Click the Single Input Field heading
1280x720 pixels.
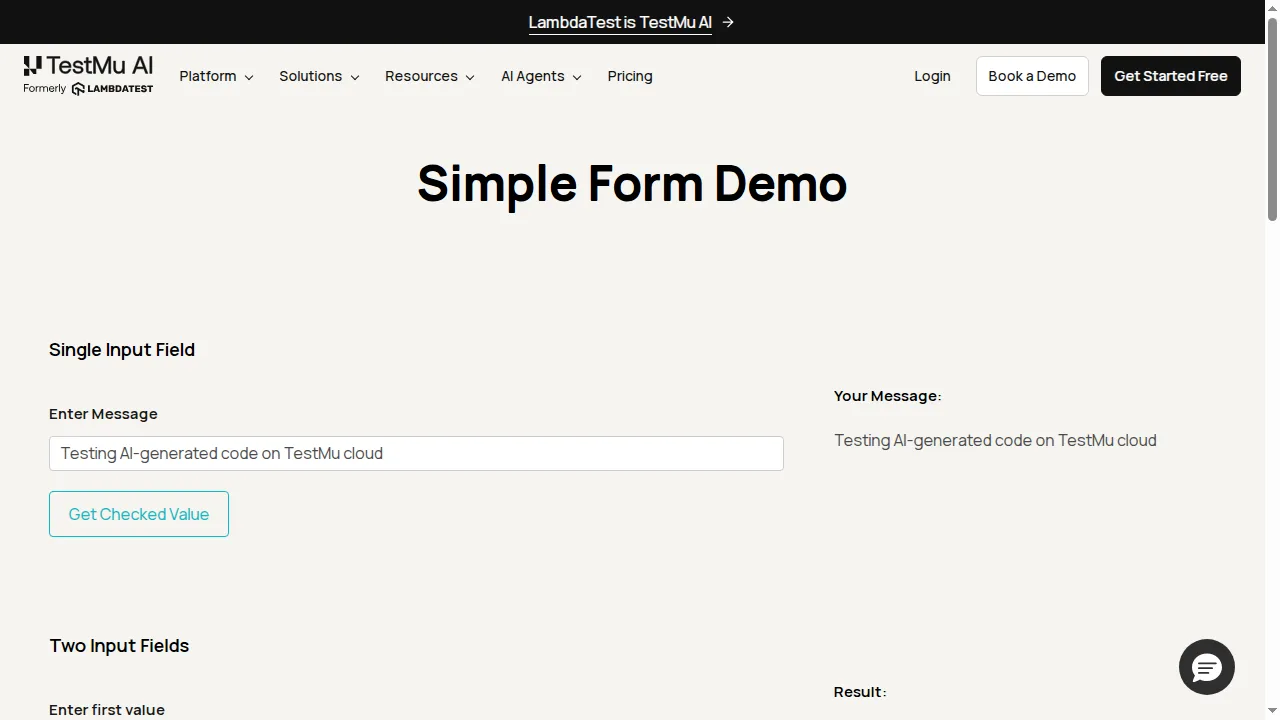[x=122, y=349]
